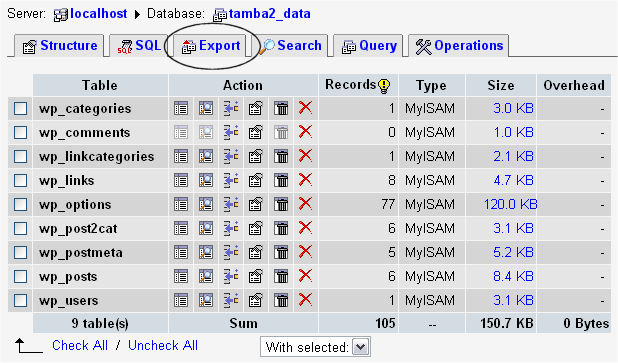Click the Check All link
Viewport: 618px width, 363px height.
(80, 345)
